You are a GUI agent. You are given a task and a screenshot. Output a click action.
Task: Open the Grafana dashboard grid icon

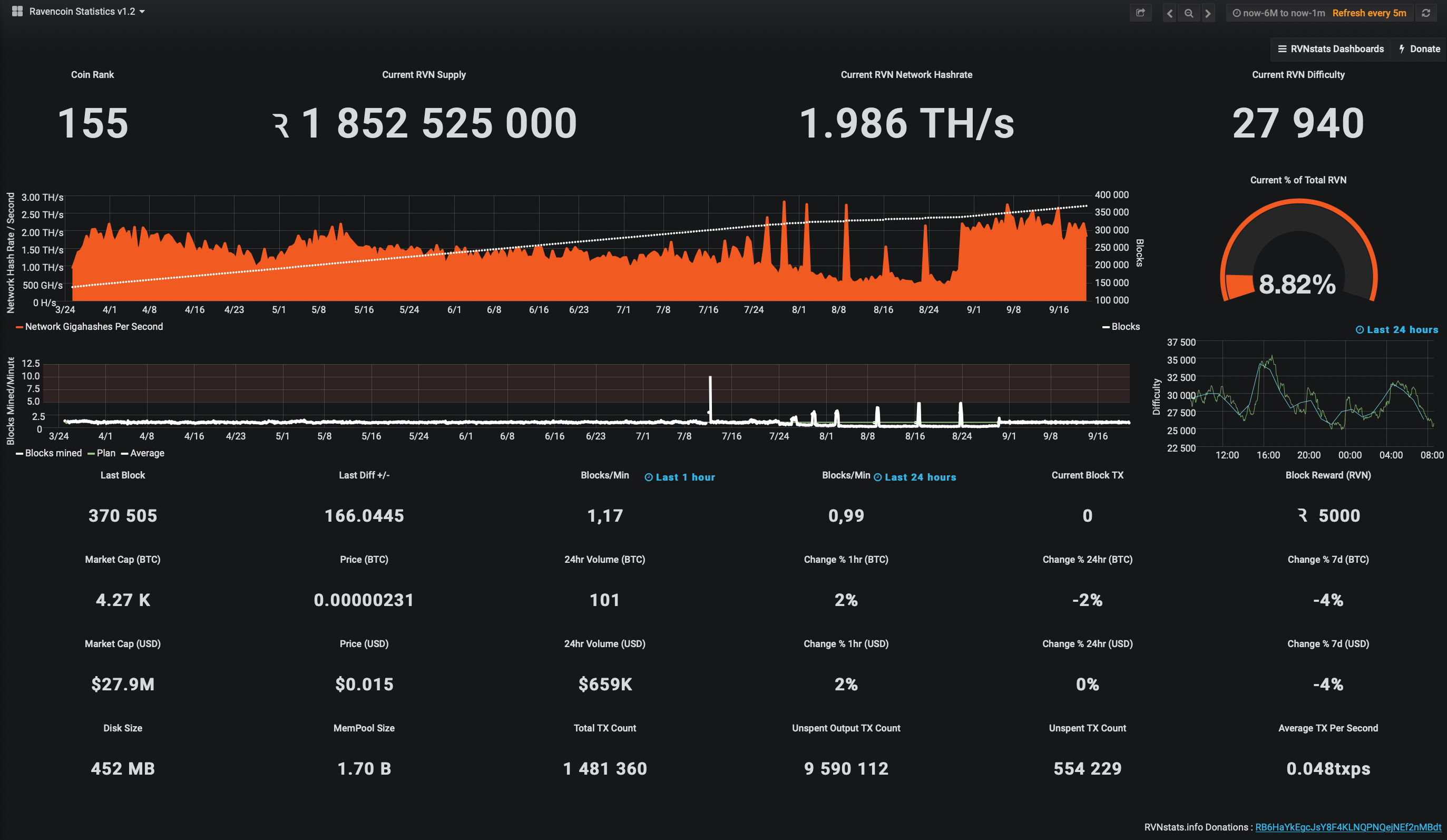coord(17,12)
